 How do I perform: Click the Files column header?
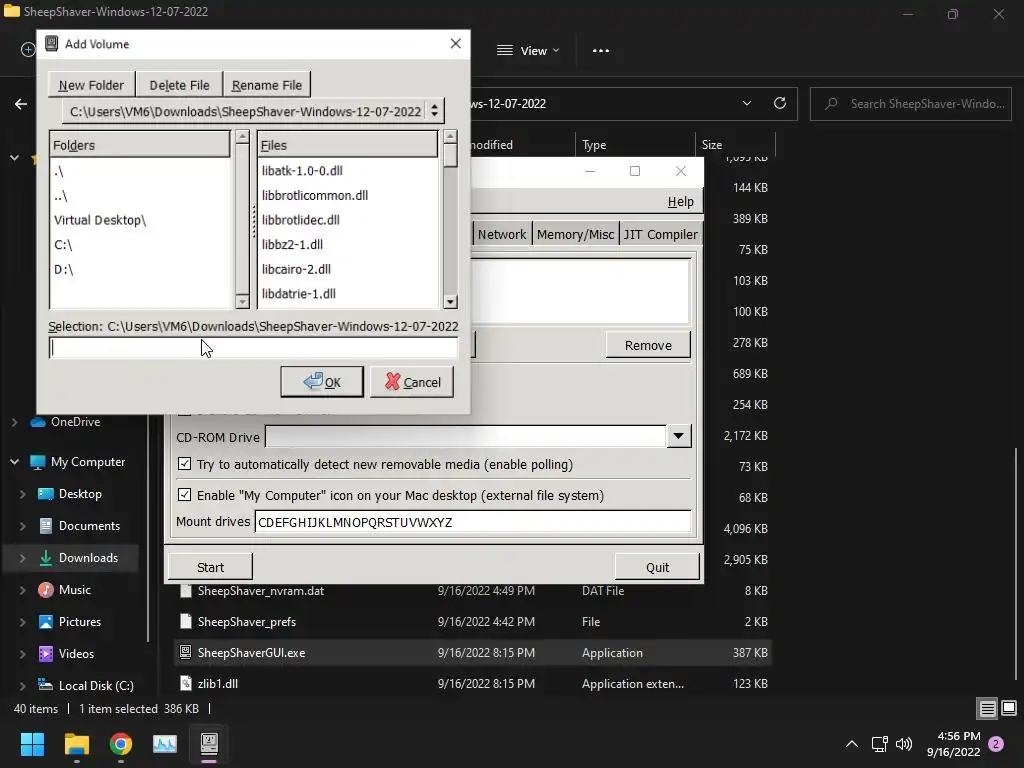pyautogui.click(x=347, y=144)
